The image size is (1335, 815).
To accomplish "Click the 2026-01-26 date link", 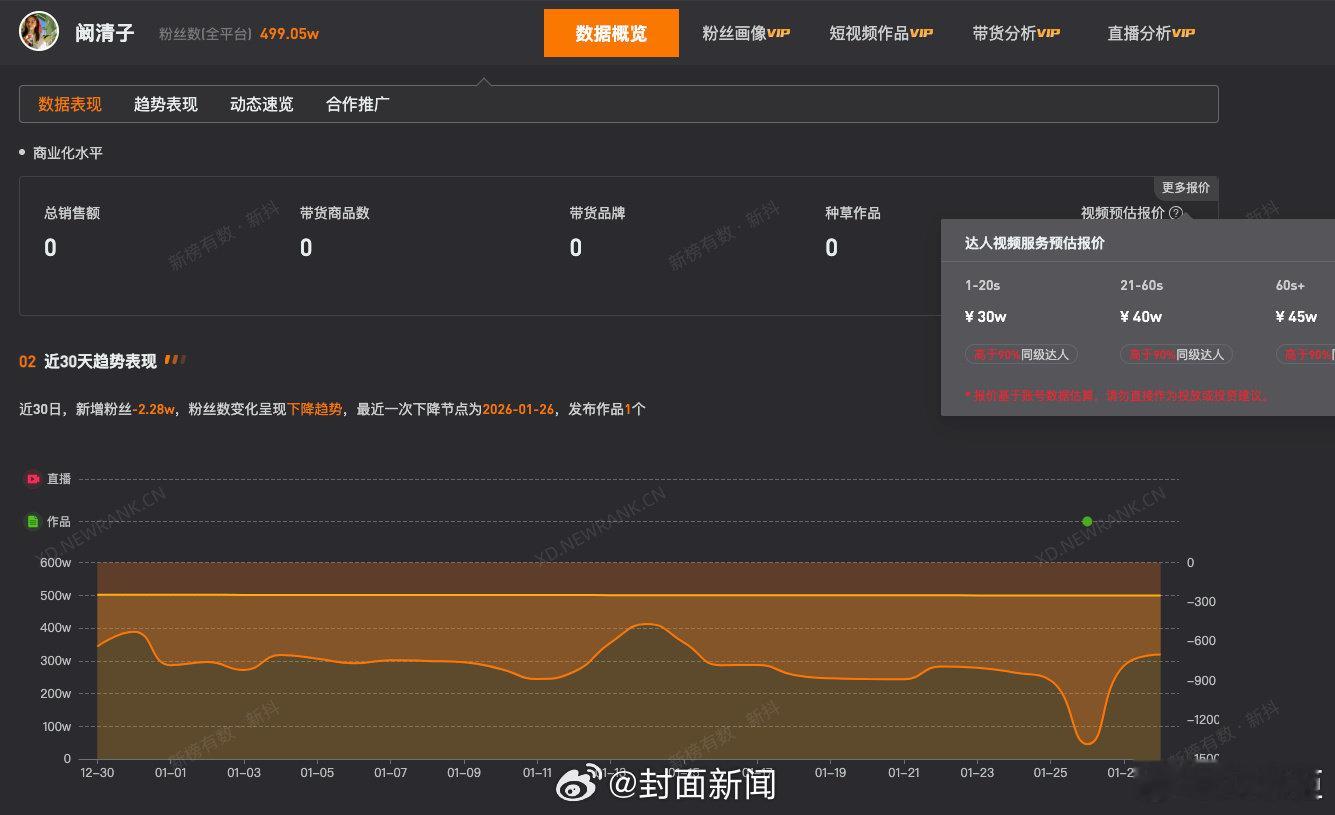I will coord(518,409).
